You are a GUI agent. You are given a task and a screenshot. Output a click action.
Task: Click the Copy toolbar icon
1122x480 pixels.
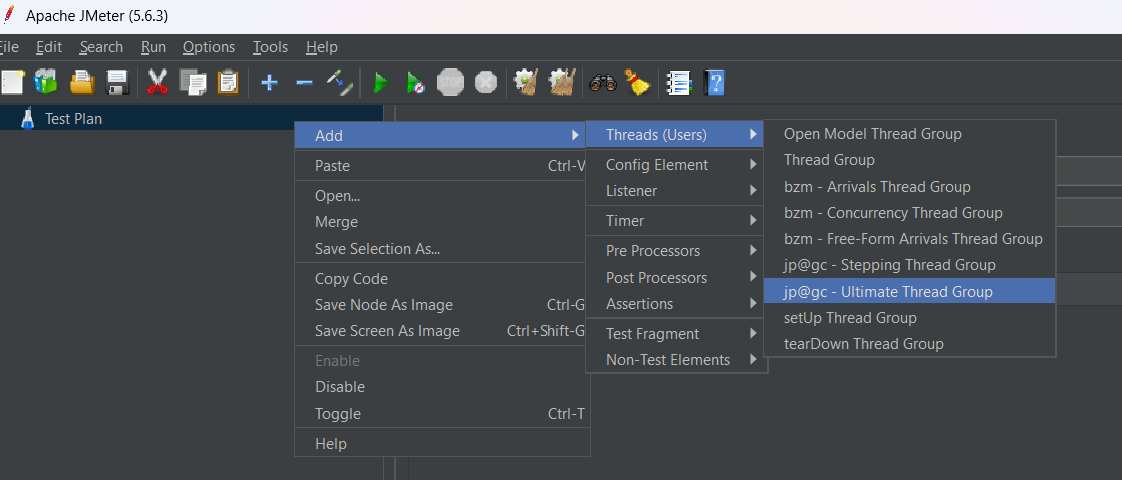(192, 82)
